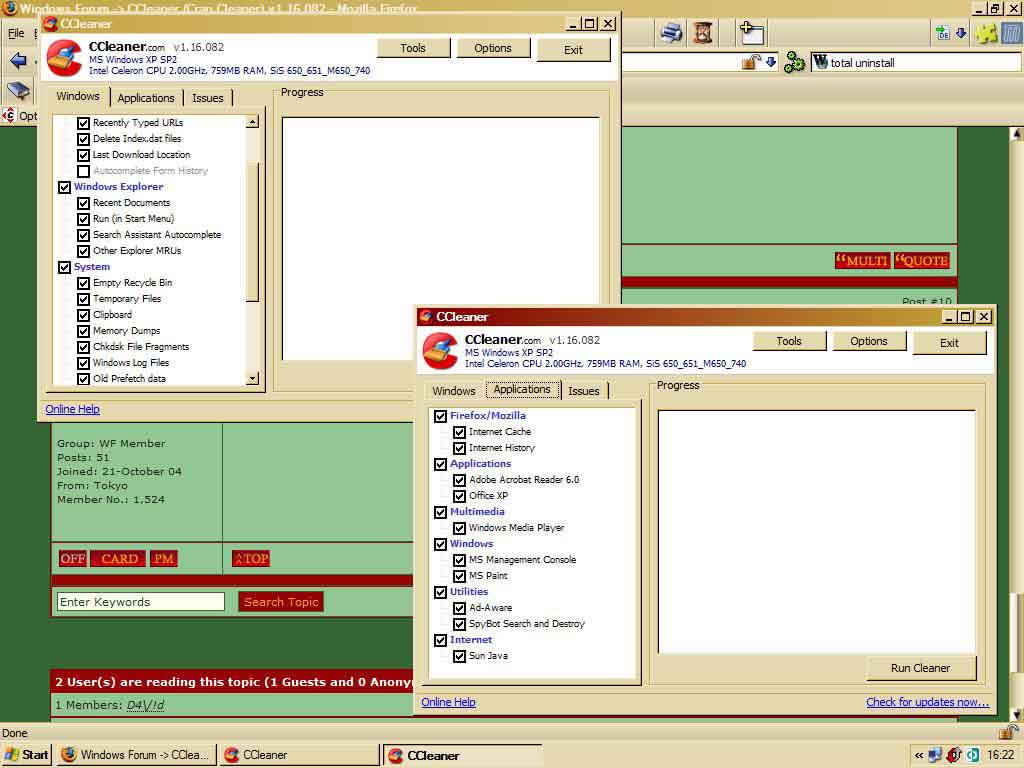The height and width of the screenshot is (768, 1024).
Task: Uncheck Recently Typed URLs
Action: click(x=83, y=123)
